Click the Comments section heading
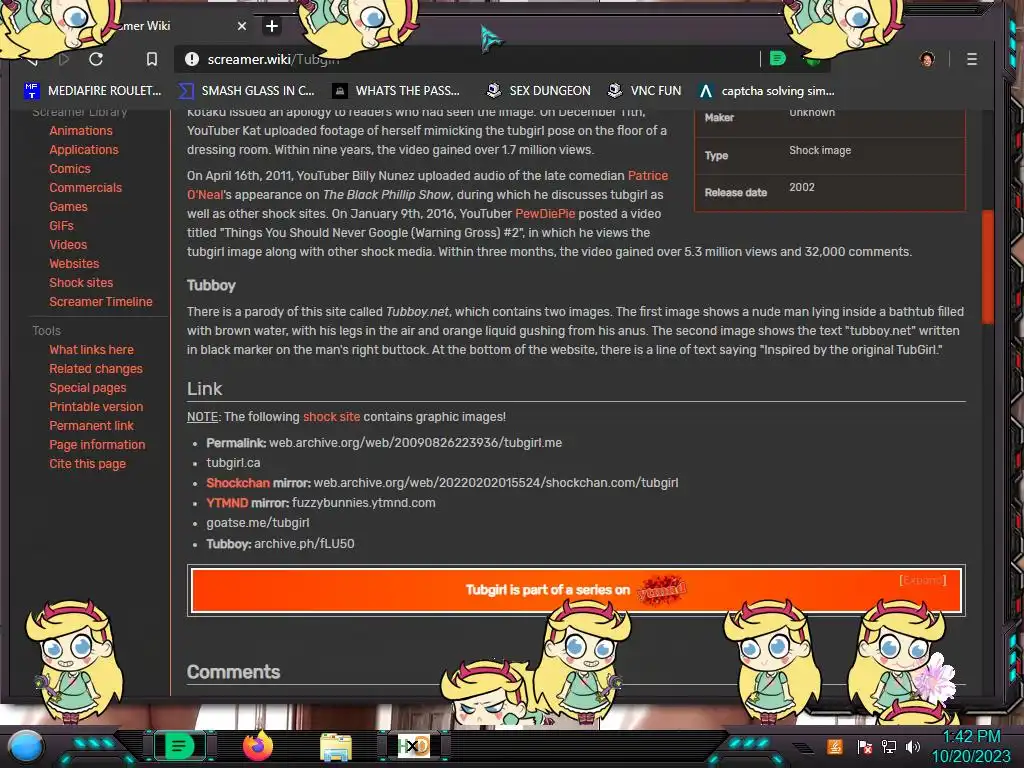This screenshot has width=1024, height=768. click(233, 672)
